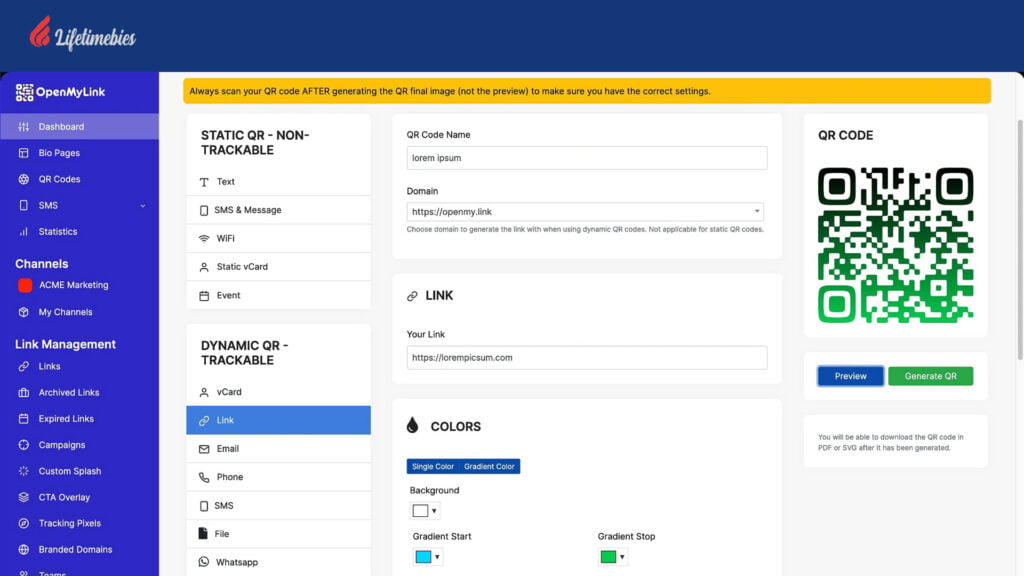Select the Link dynamic QR type

click(x=278, y=421)
